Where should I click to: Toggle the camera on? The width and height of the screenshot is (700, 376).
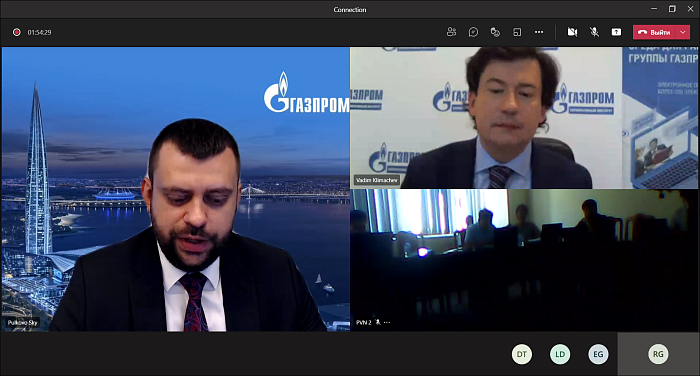tap(572, 32)
